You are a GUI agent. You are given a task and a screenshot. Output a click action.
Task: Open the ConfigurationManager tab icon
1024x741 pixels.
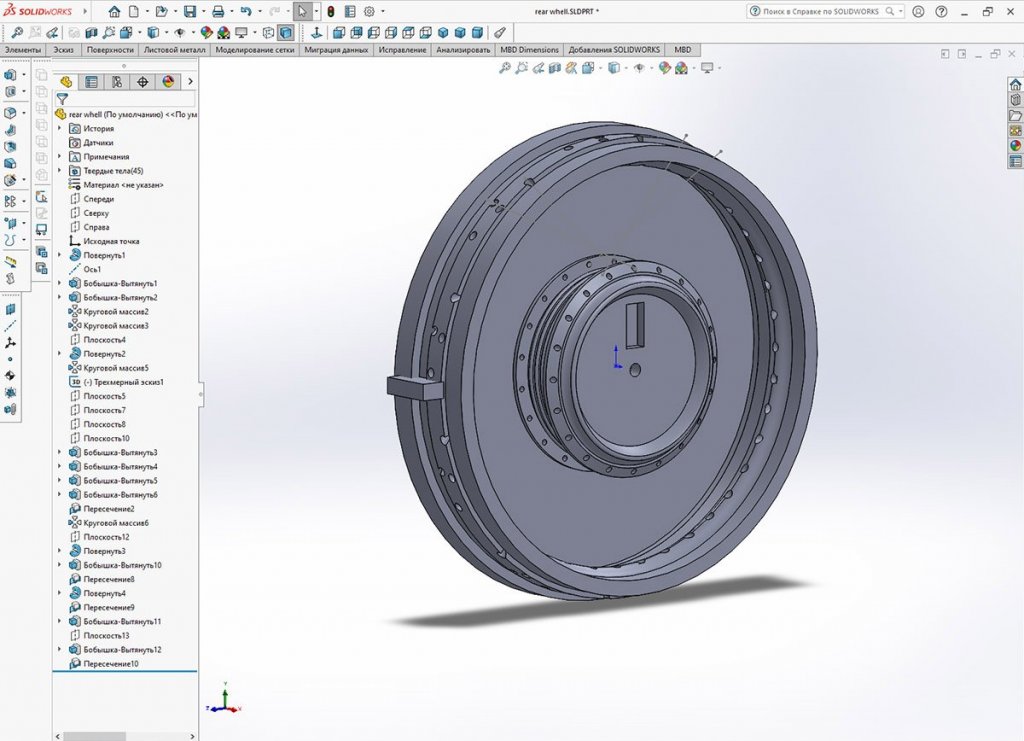click(x=117, y=82)
